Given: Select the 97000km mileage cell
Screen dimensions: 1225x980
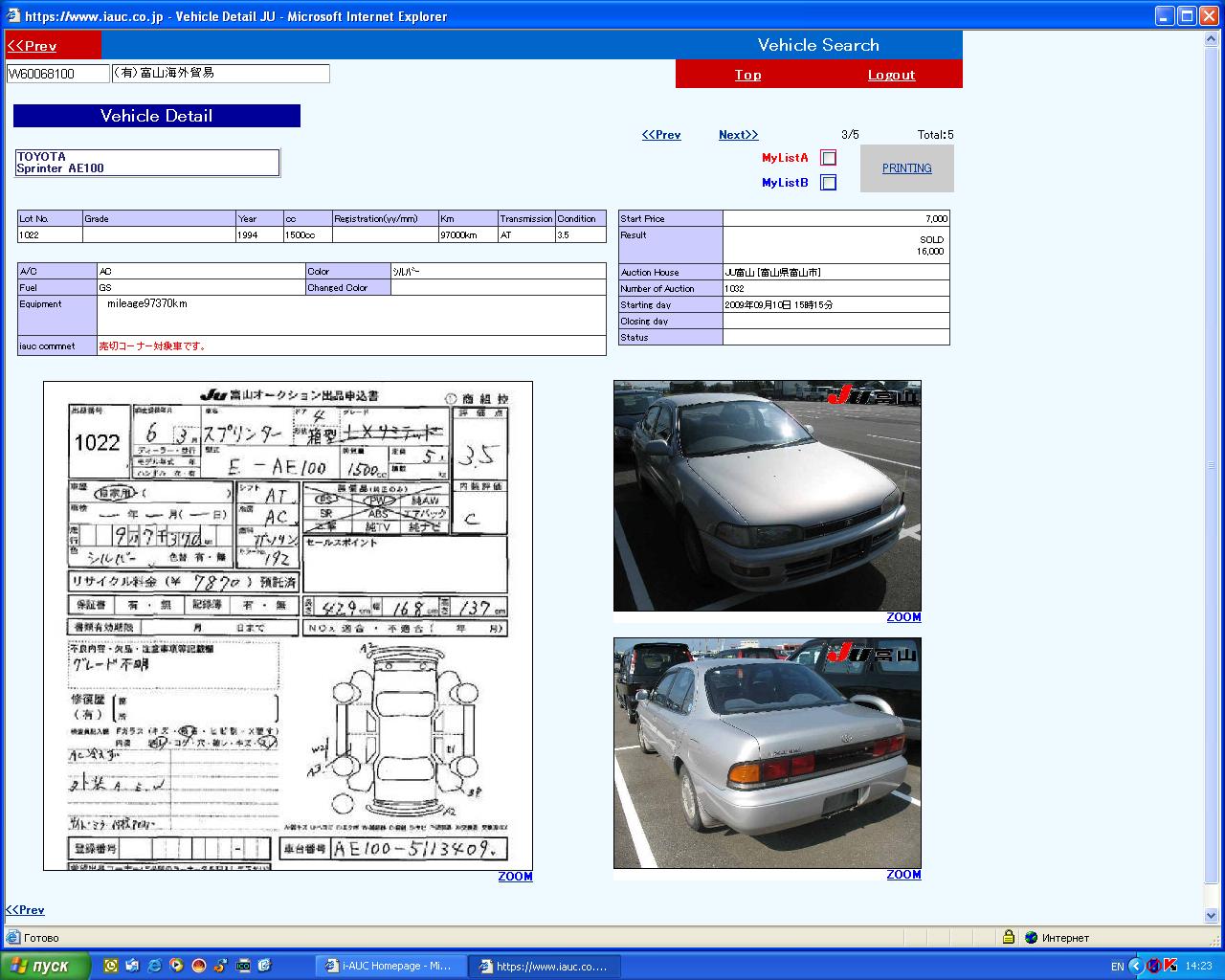Looking at the screenshot, I should [468, 234].
